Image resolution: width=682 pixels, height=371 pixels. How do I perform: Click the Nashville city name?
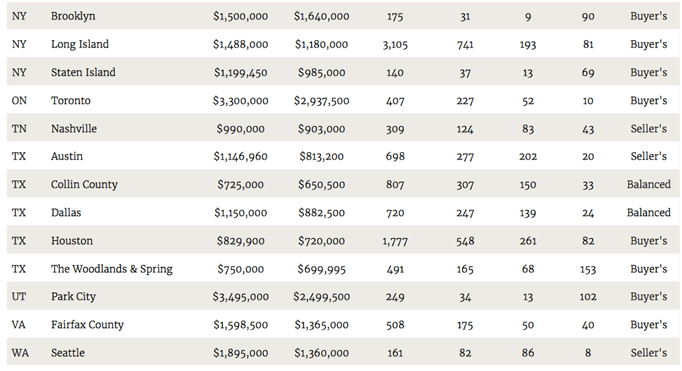[74, 129]
